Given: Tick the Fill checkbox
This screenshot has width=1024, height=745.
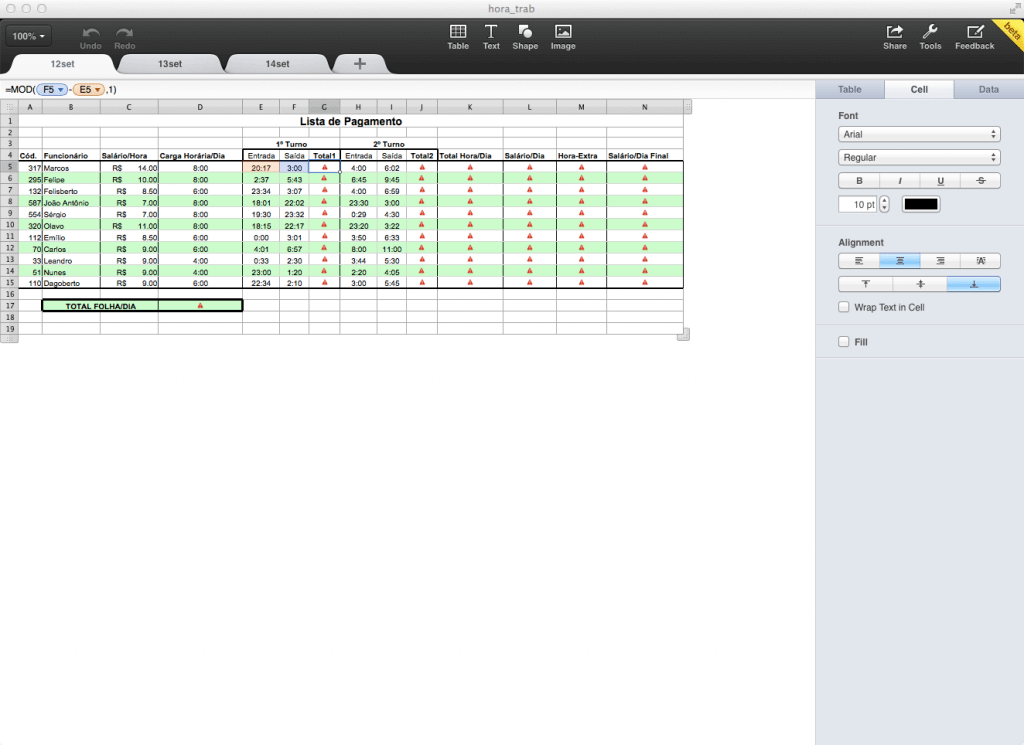Looking at the screenshot, I should point(844,342).
